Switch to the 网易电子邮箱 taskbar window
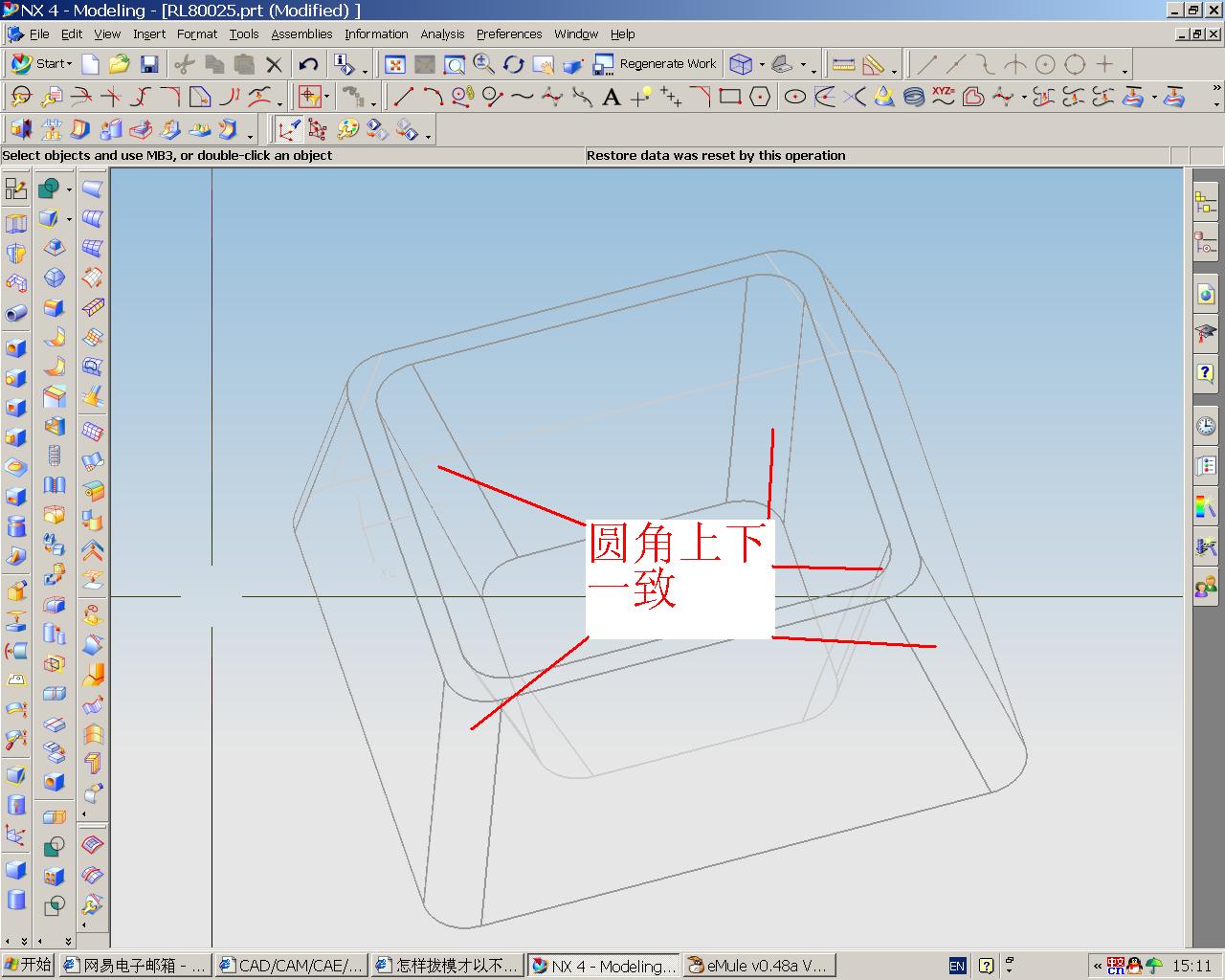This screenshot has width=1225, height=980. (x=135, y=966)
